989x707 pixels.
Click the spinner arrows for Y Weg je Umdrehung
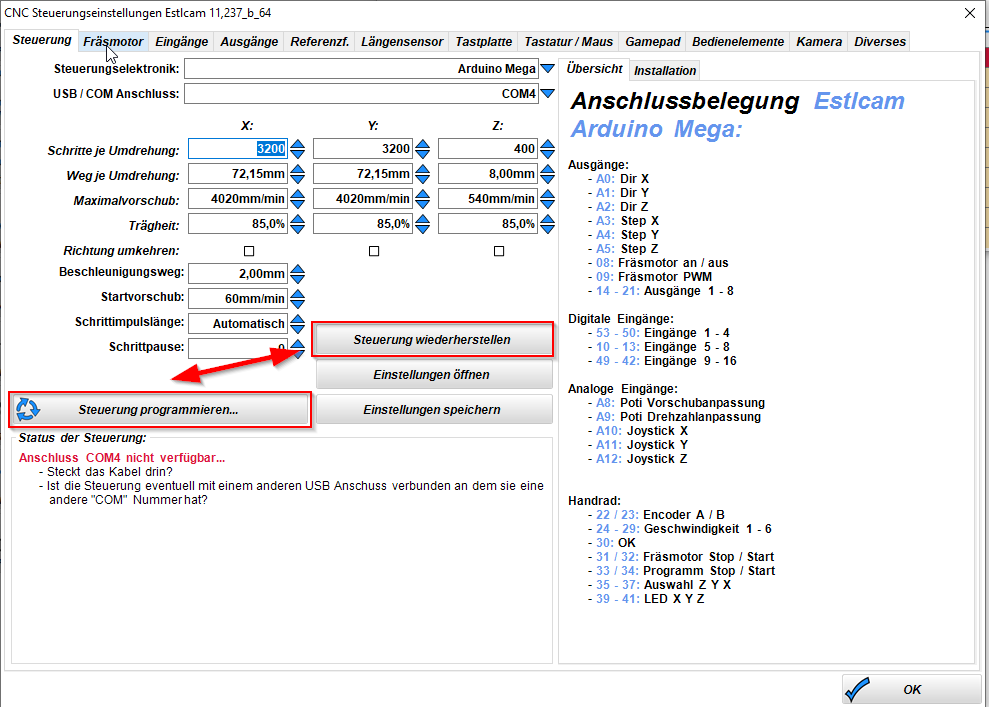pos(423,173)
